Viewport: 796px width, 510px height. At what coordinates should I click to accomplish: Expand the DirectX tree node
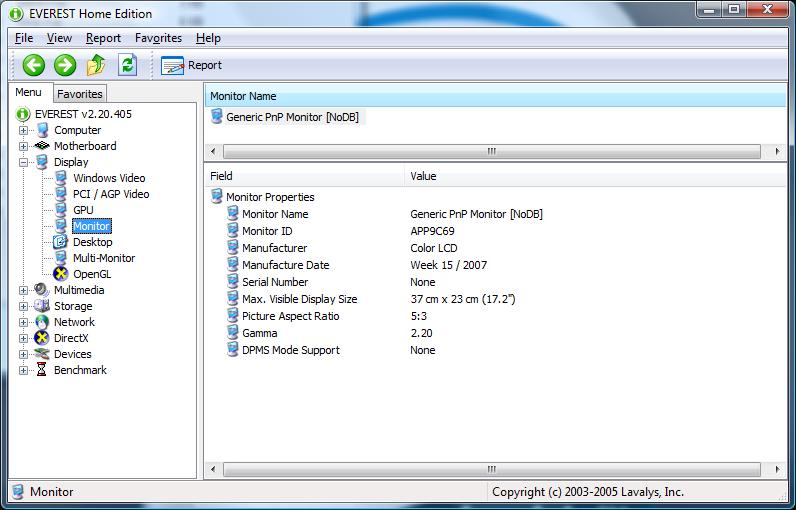[x=23, y=338]
